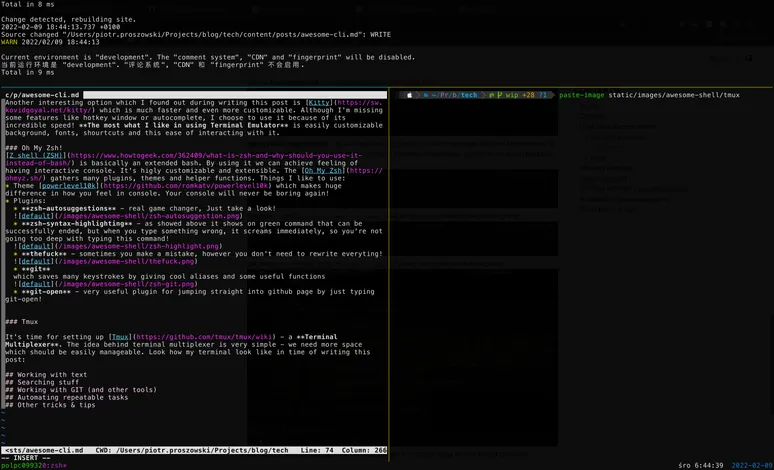Click the github.com/tmux/tmux/wiki URL

point(204,337)
